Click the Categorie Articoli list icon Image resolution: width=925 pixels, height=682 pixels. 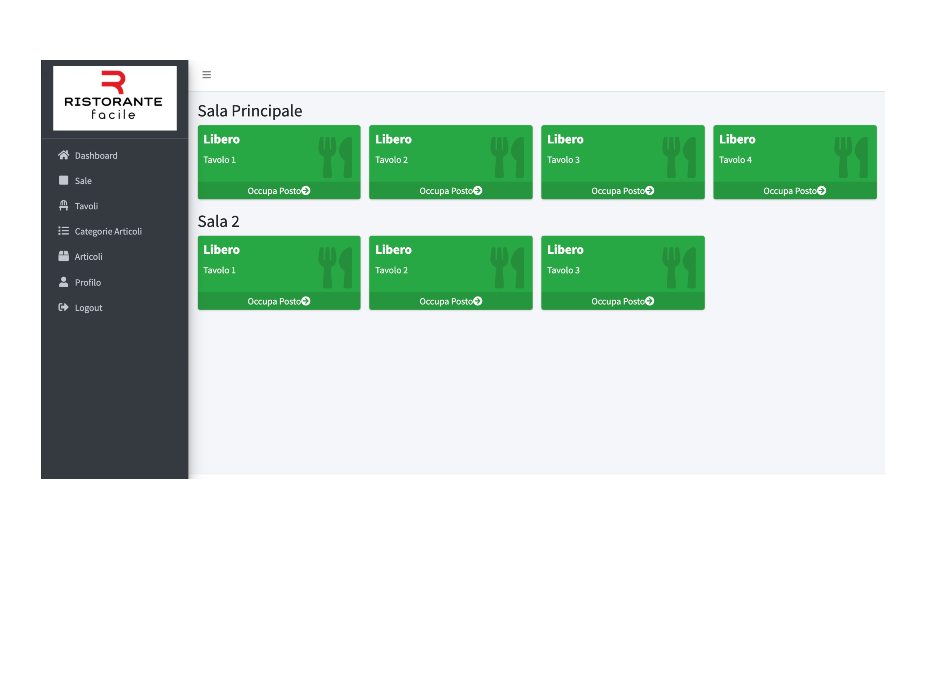64,231
